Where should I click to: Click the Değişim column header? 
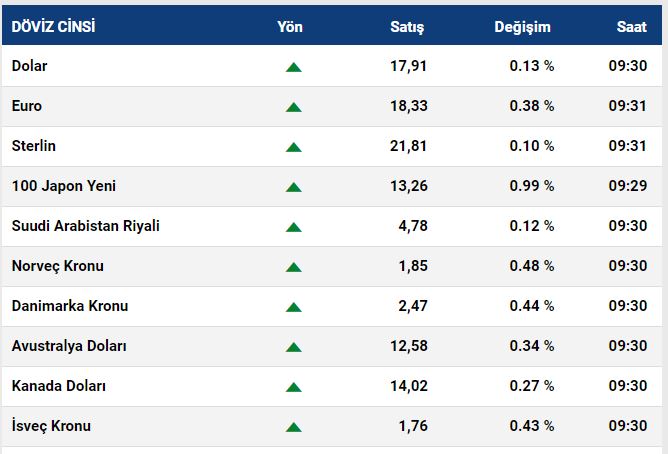pyautogui.click(x=522, y=27)
